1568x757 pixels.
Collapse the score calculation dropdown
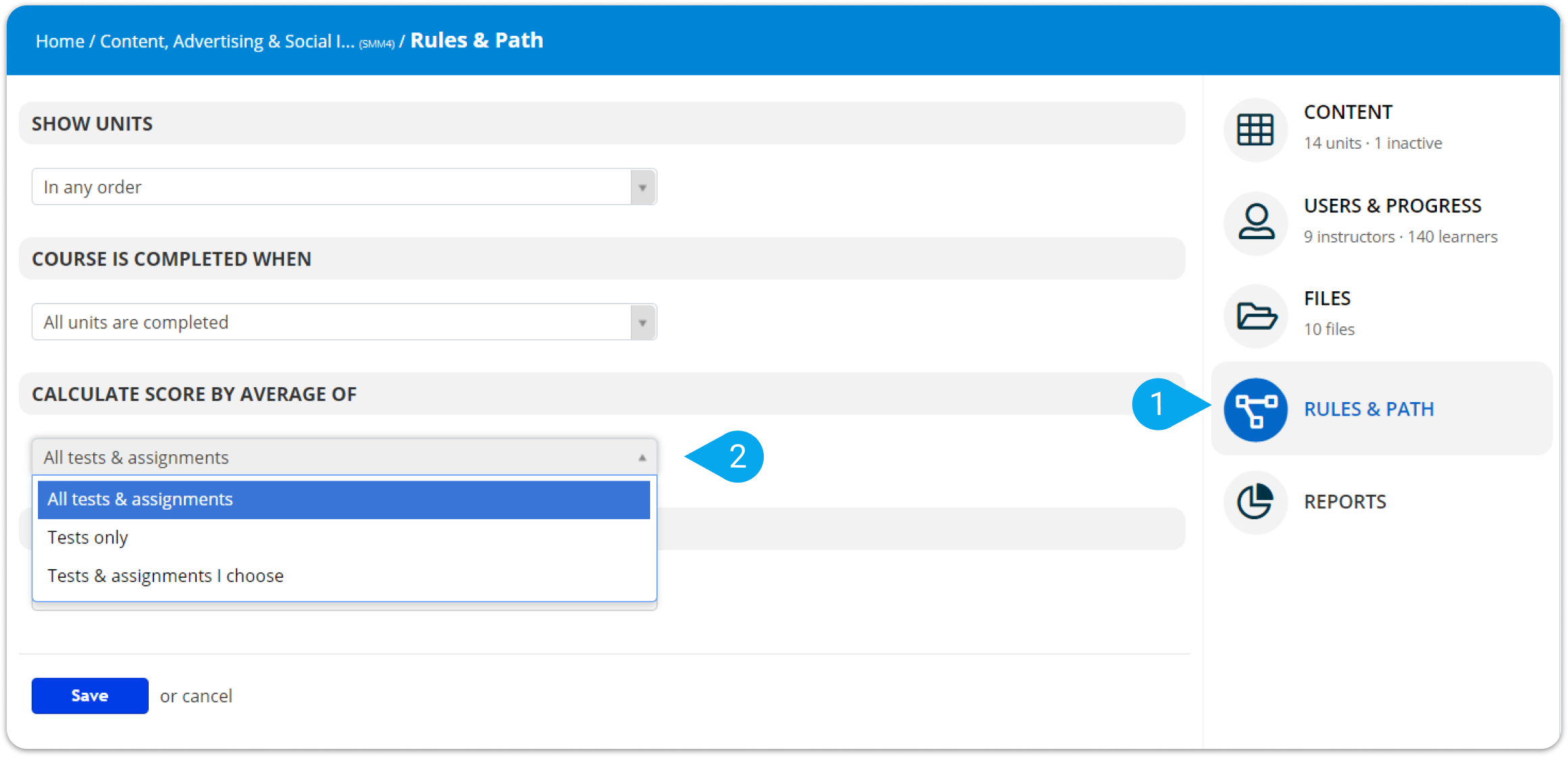point(344,458)
